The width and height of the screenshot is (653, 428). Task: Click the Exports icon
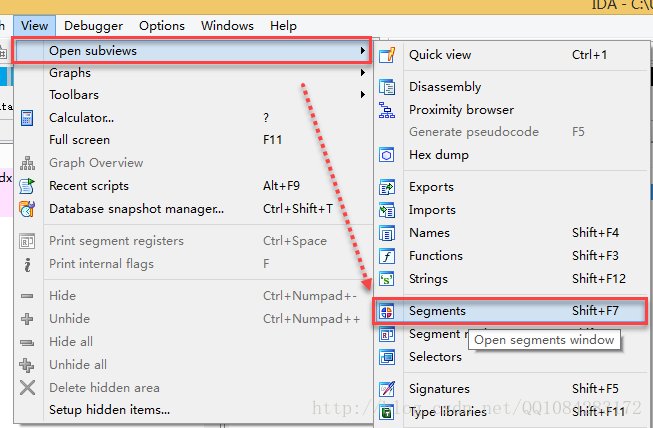tap(387, 187)
